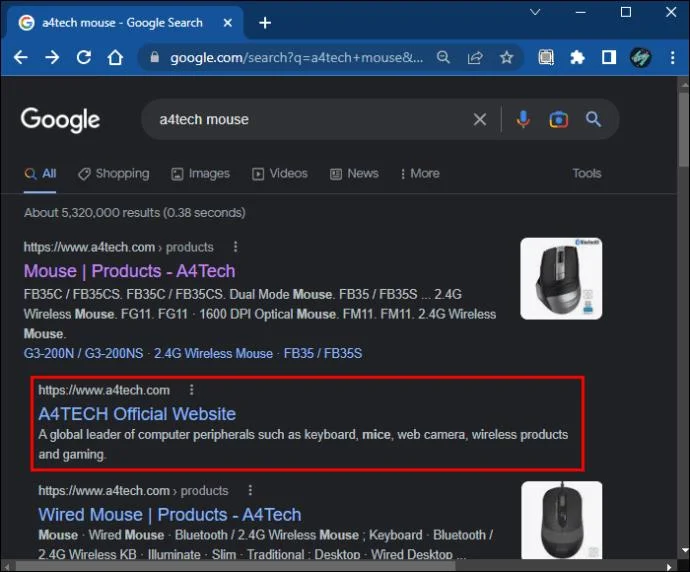The height and width of the screenshot is (572, 690).
Task: Reload the current page
Action: click(x=84, y=58)
